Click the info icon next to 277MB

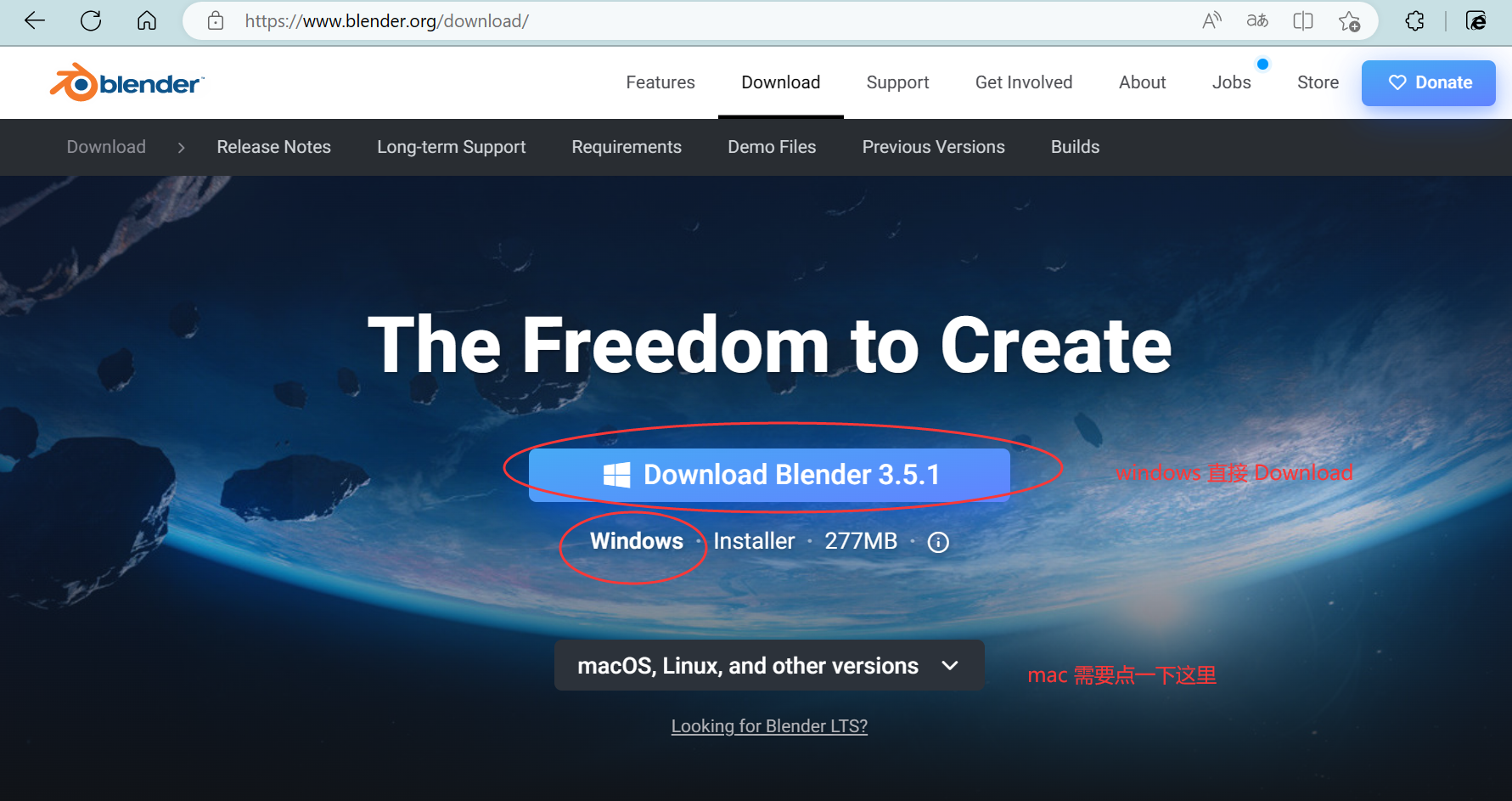point(938,542)
